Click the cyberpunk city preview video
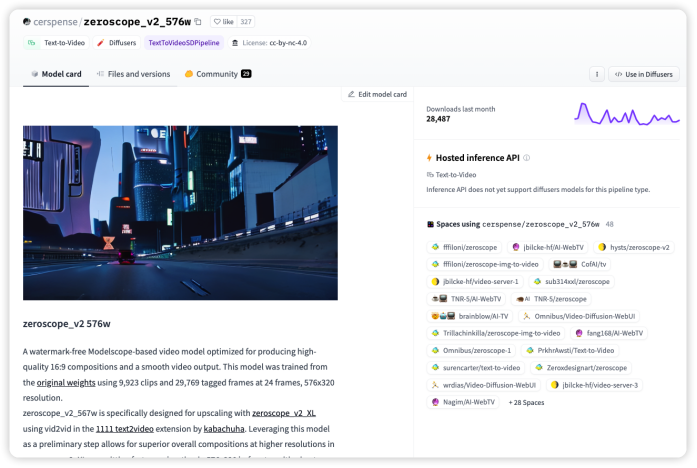Screen dimensions: 697x468 pos(180,212)
